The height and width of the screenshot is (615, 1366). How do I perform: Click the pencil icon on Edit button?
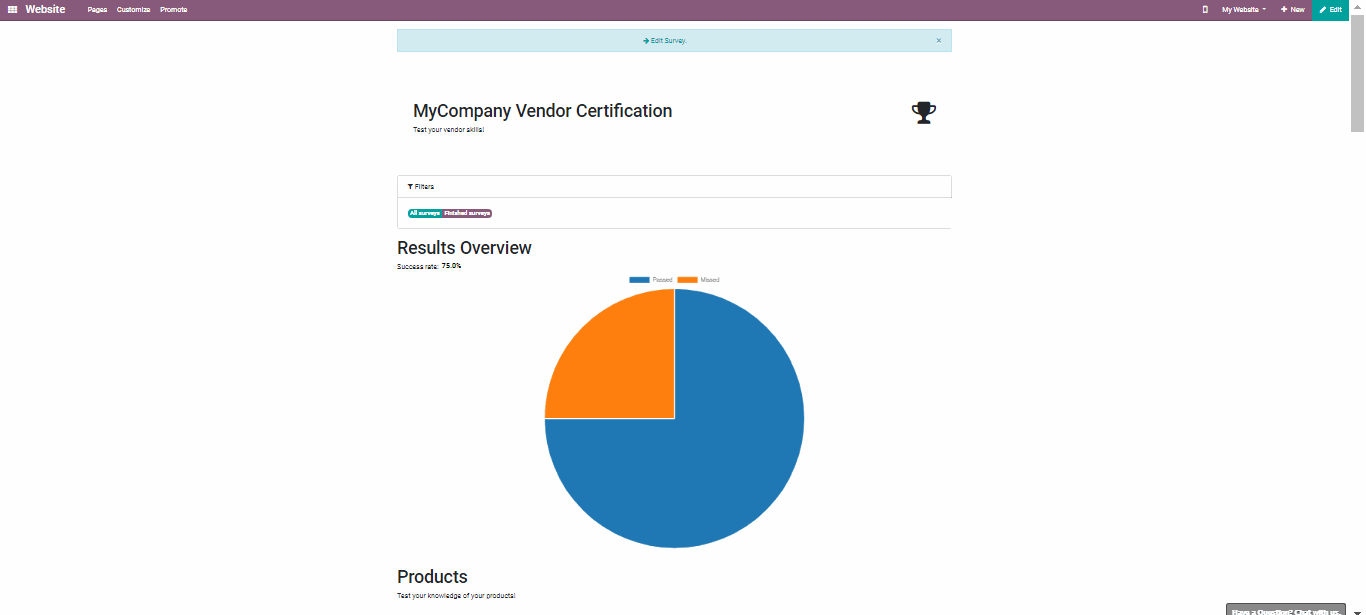click(1323, 9)
